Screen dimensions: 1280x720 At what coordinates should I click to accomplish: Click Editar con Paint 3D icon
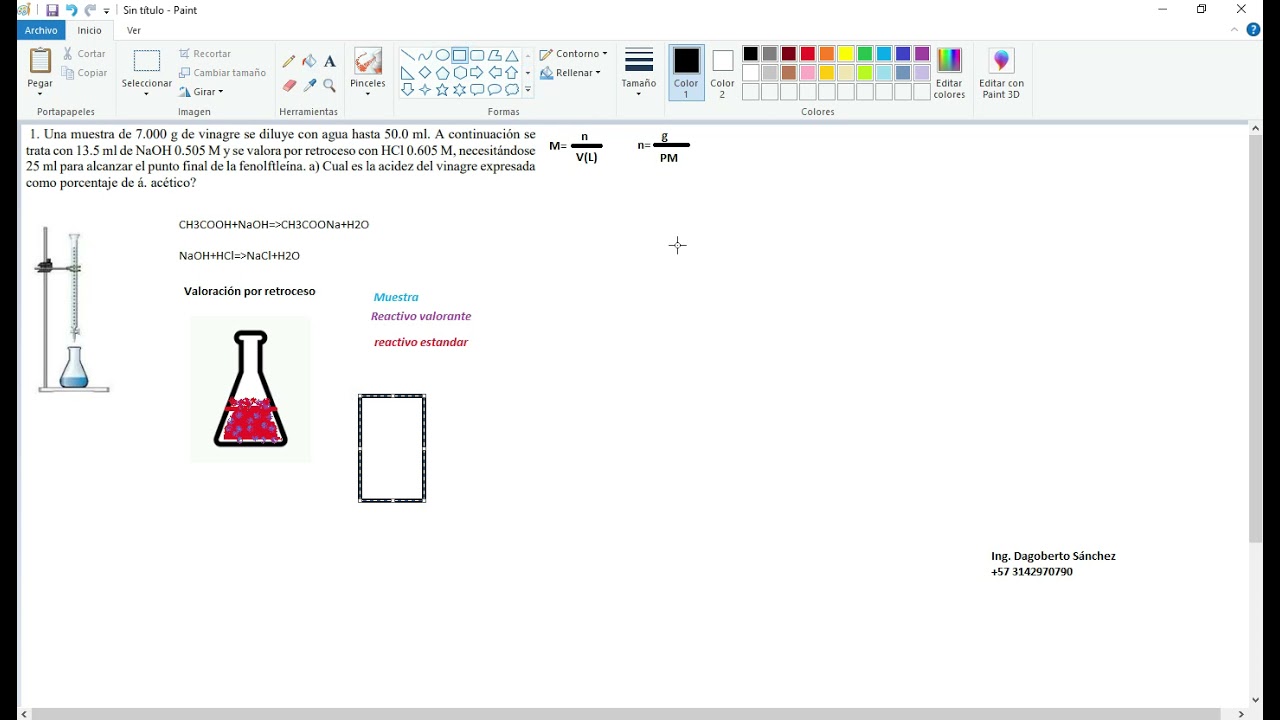pyautogui.click(x=1001, y=61)
